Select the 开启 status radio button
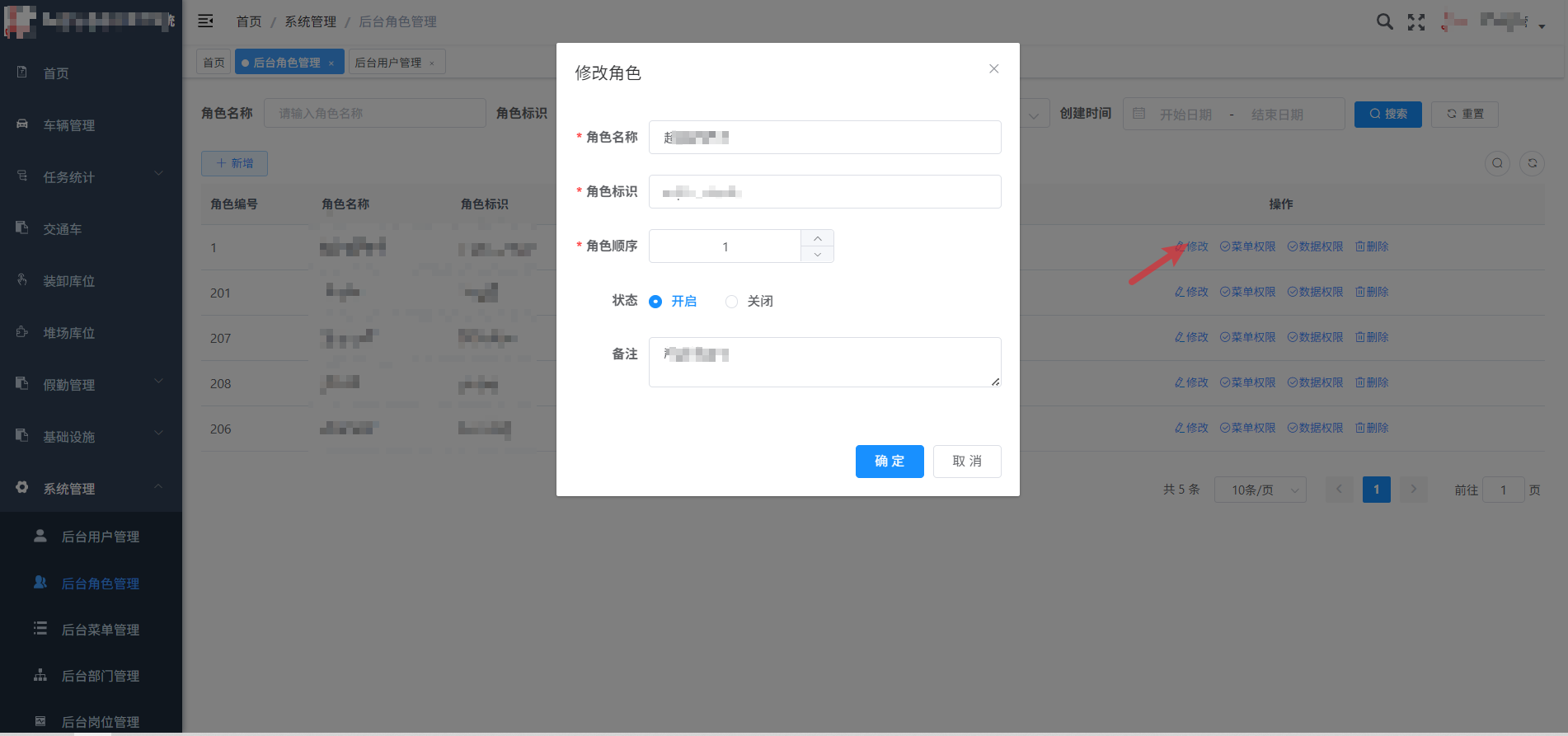The width and height of the screenshot is (1568, 736). pyautogui.click(x=655, y=302)
